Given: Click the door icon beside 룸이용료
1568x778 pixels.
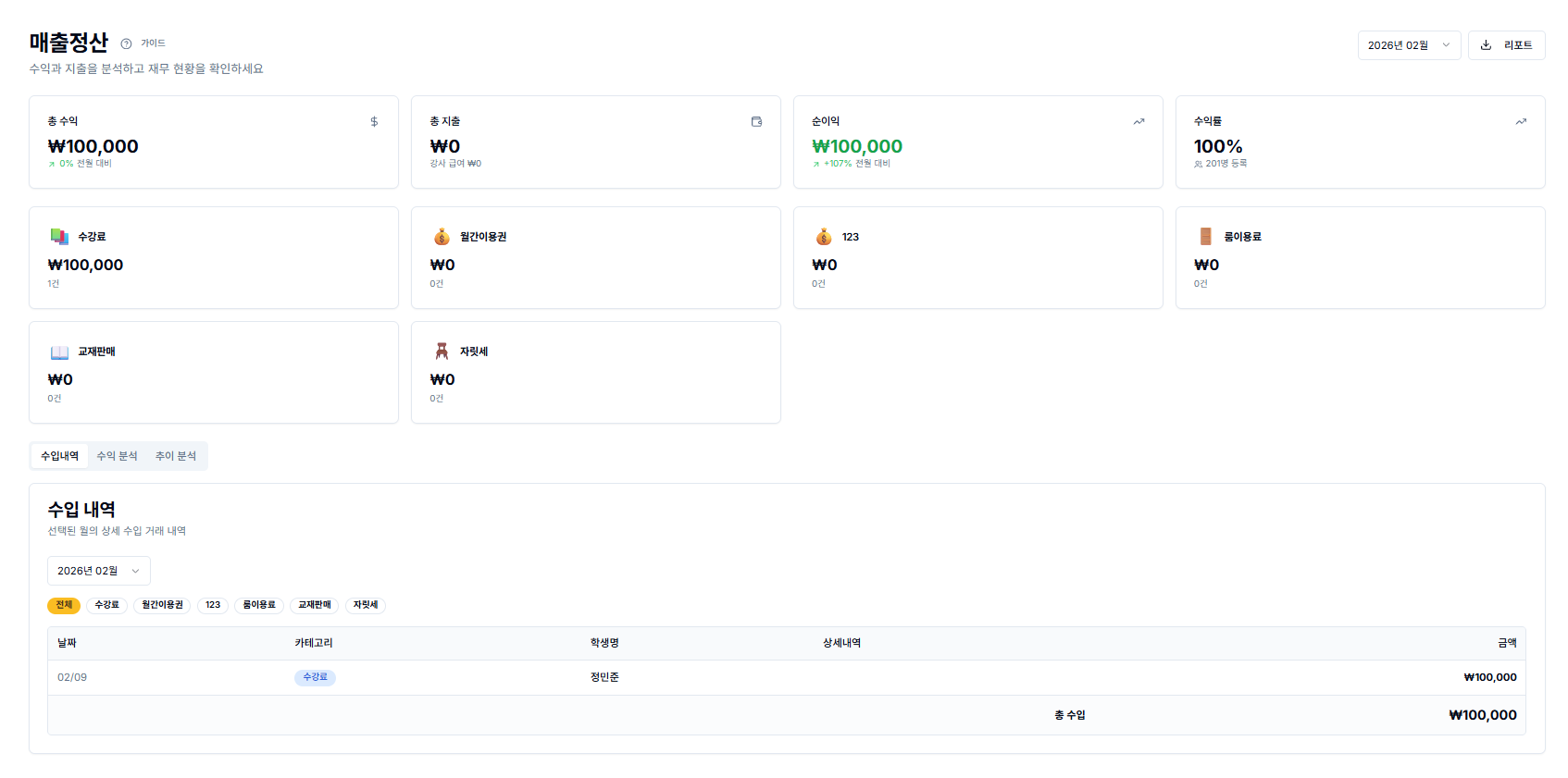Looking at the screenshot, I should [x=1205, y=237].
